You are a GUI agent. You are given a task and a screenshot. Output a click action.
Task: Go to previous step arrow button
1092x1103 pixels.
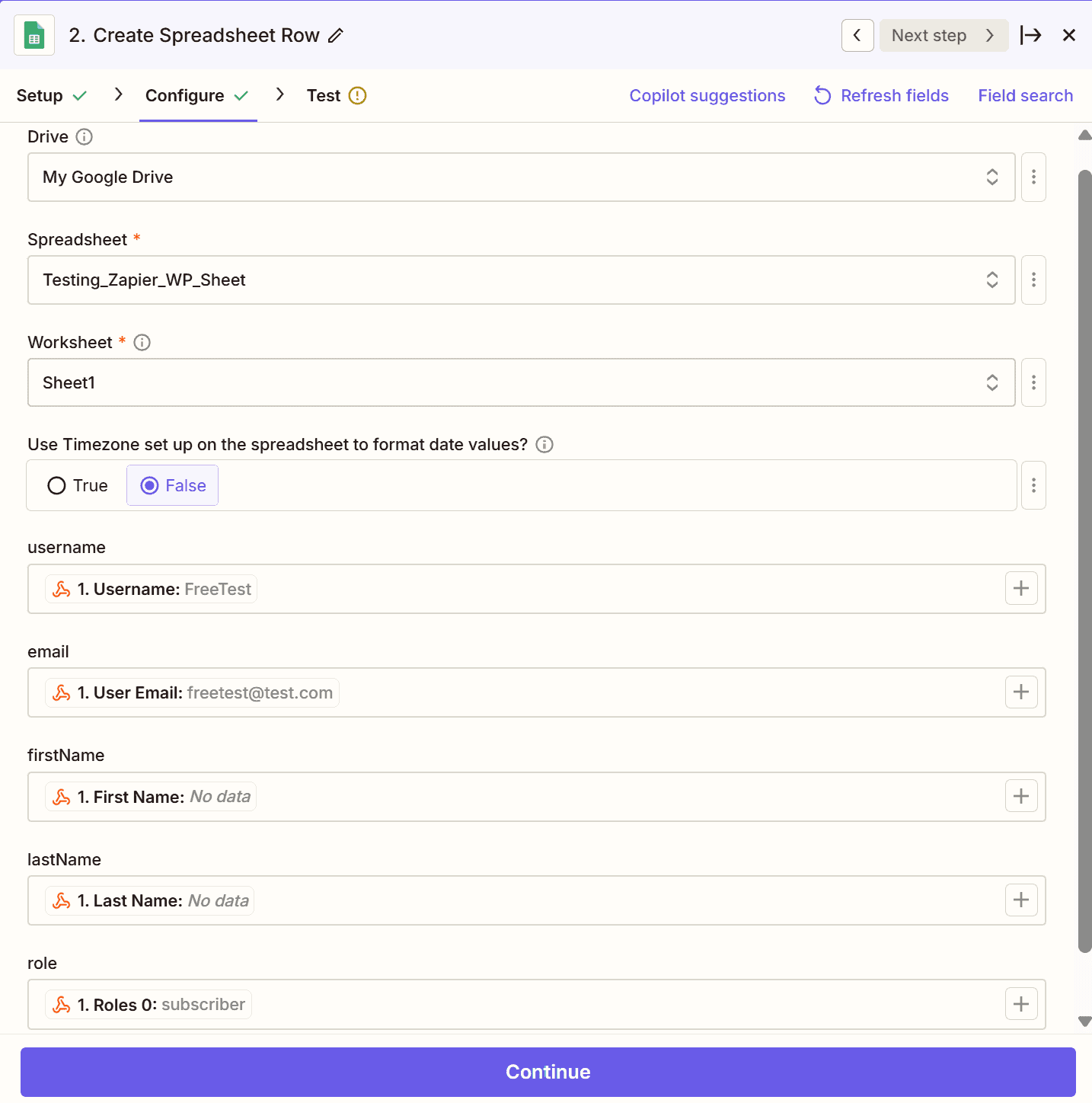[x=857, y=36]
